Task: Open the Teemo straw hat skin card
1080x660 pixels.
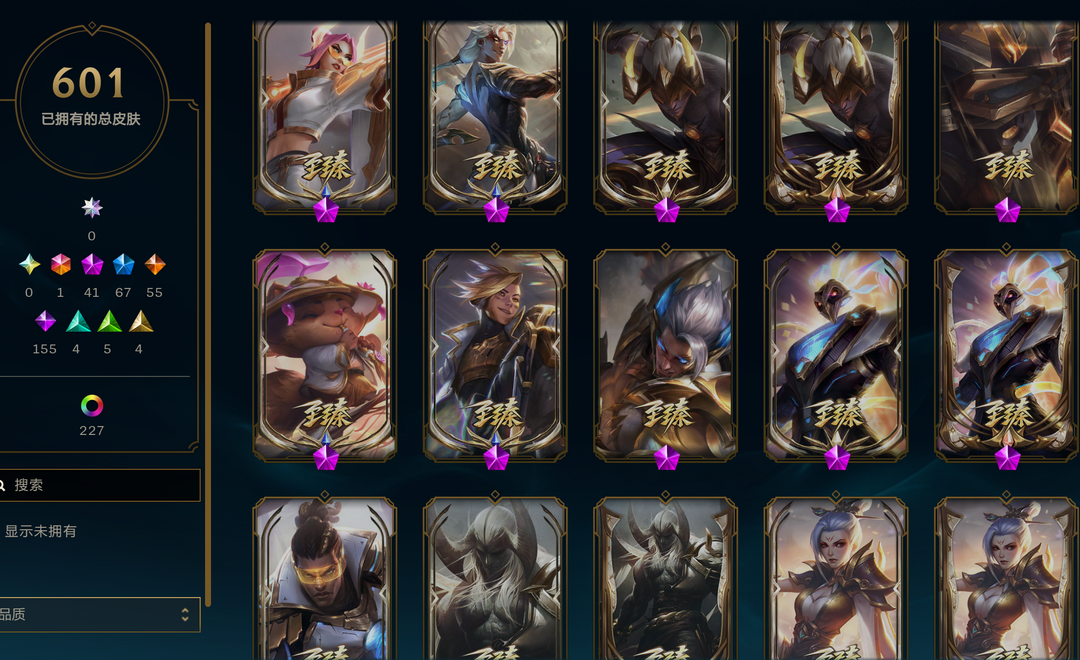Action: 324,355
